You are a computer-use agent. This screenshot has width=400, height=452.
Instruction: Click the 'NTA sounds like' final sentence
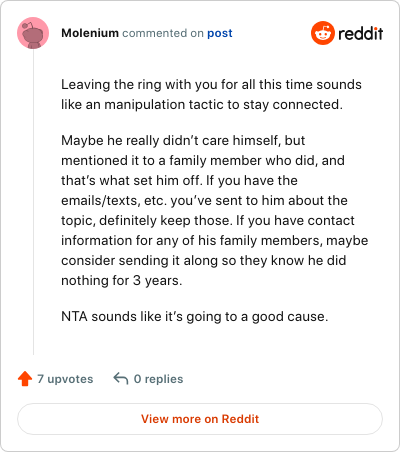(195, 317)
